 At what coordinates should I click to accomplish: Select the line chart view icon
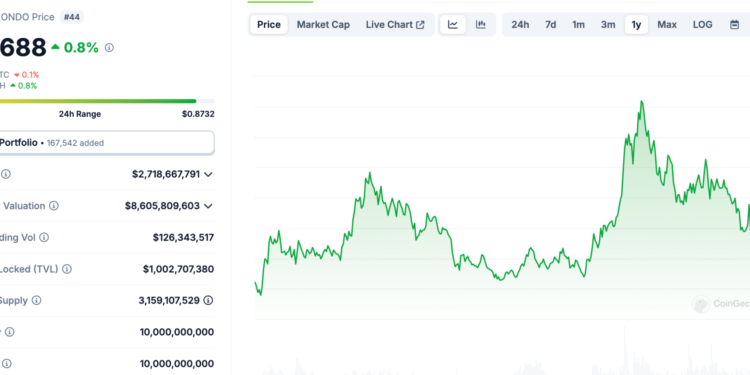(453, 24)
